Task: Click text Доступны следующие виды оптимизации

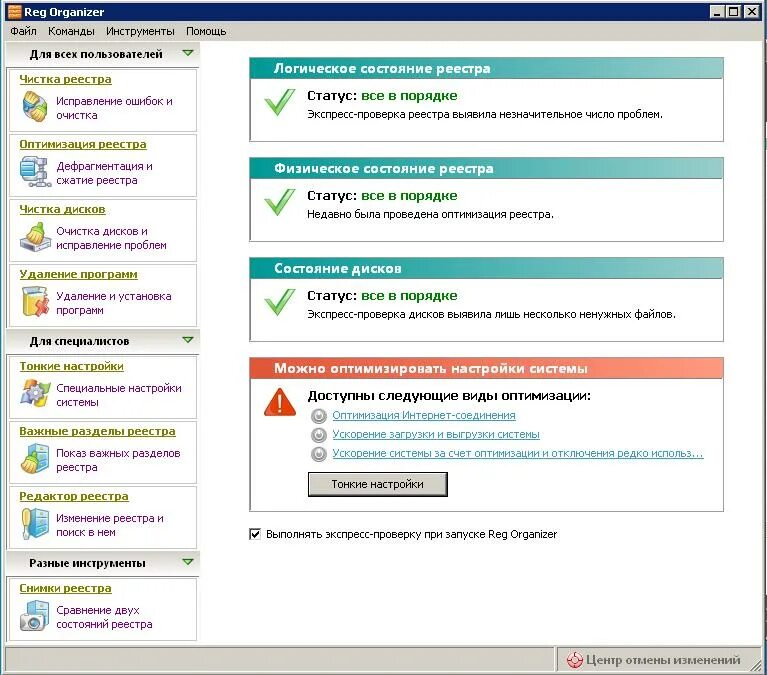Action: 449,396
